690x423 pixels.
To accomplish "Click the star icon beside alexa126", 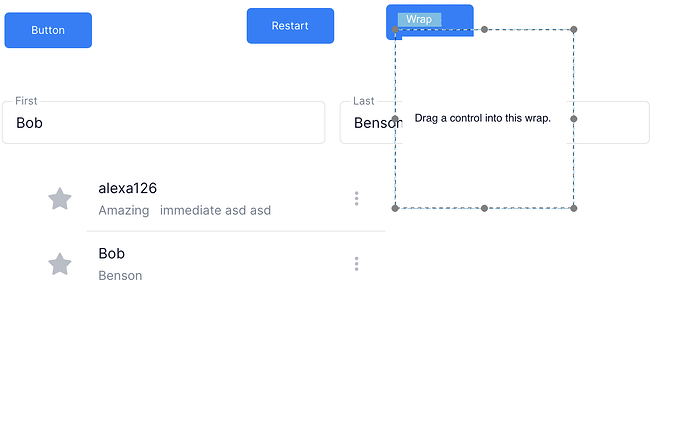I will (60, 199).
